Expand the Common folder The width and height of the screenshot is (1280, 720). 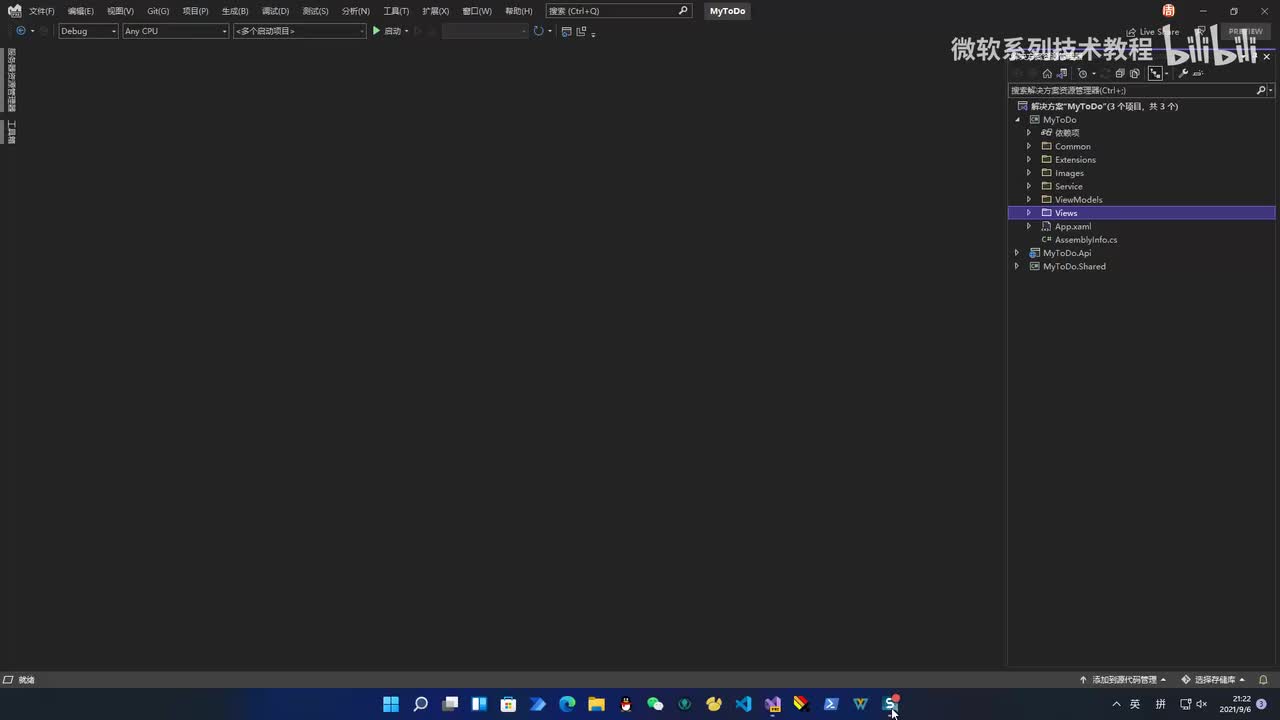coord(1029,146)
